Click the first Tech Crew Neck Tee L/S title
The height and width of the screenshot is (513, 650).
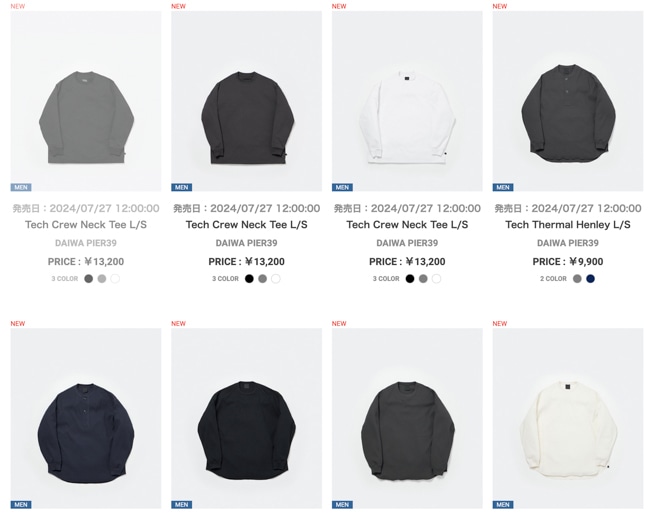coord(86,225)
